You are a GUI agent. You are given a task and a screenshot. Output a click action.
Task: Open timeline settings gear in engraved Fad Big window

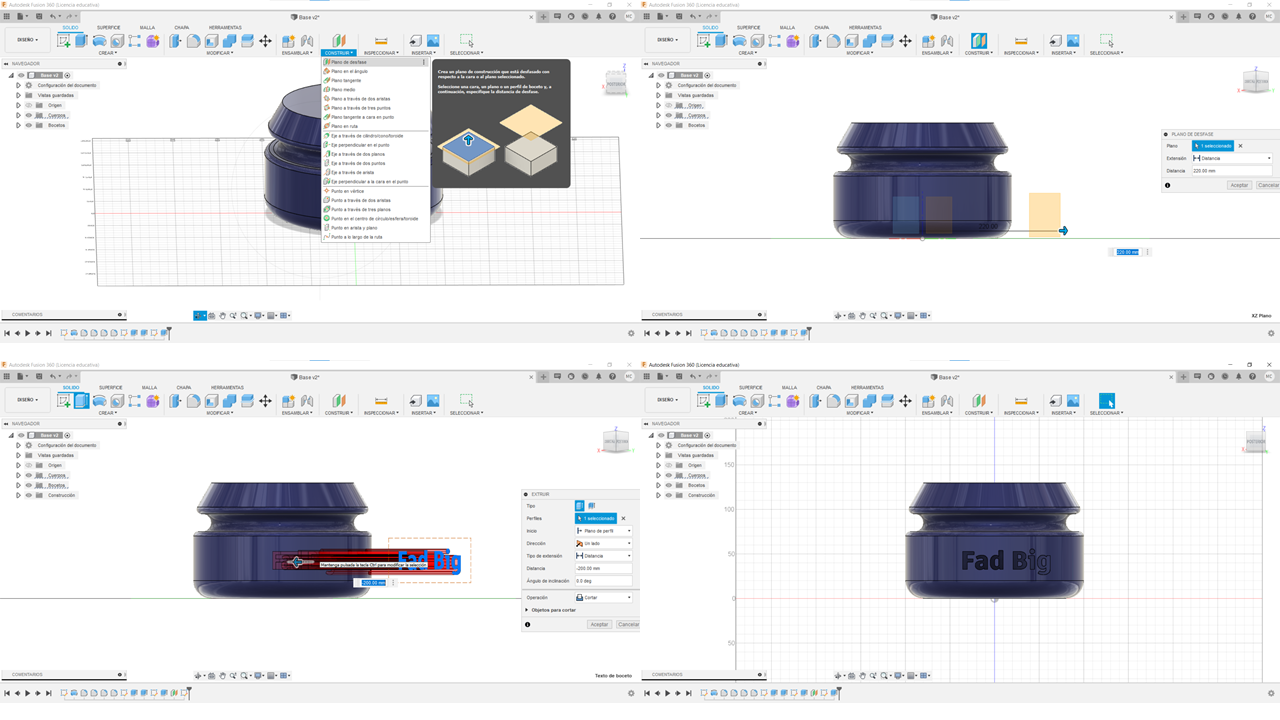1271,693
